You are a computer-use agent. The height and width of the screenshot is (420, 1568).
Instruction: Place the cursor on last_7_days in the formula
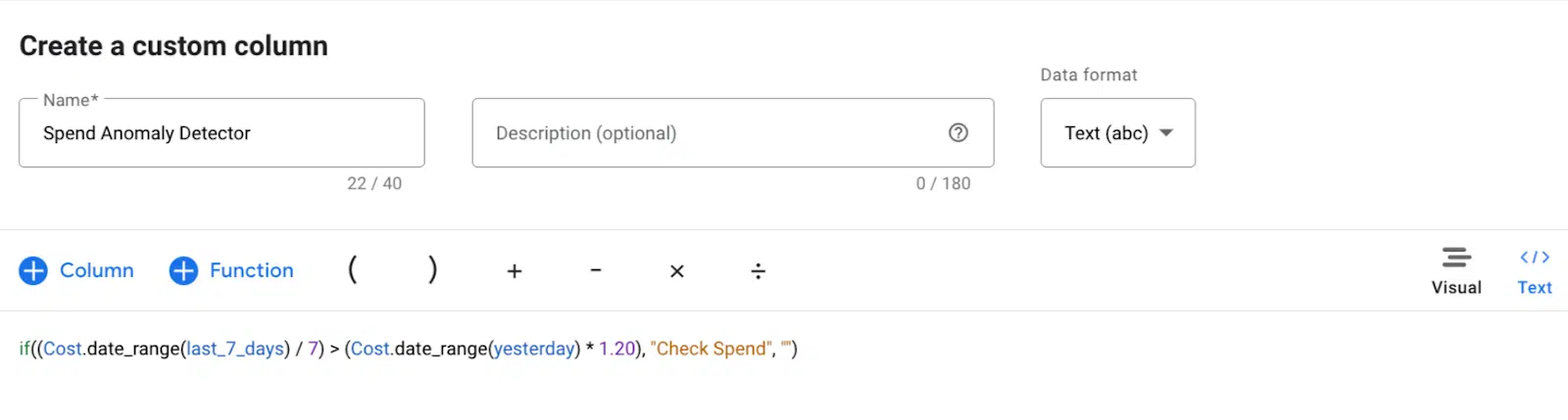click(235, 350)
